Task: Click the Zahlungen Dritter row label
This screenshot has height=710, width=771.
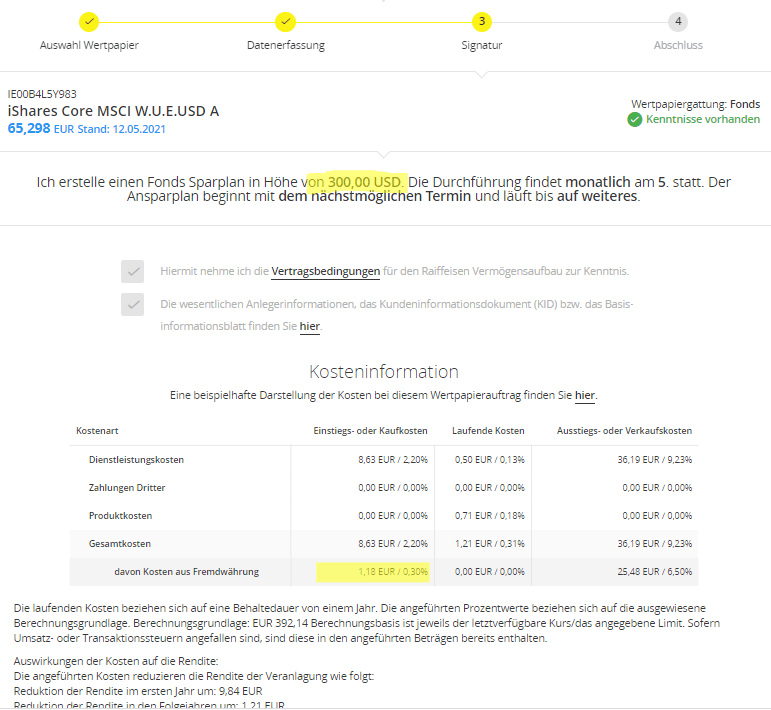Action: pyautogui.click(x=127, y=488)
